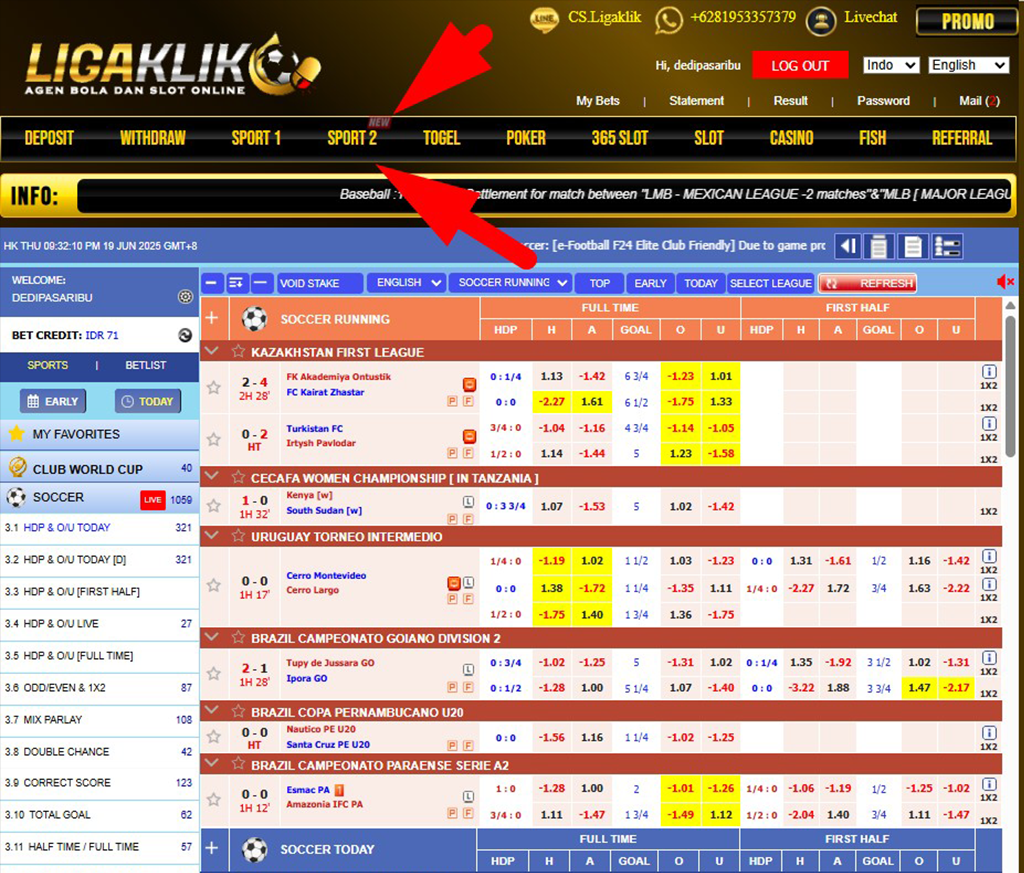Click the PROMO button
1024x873 pixels.
pyautogui.click(x=967, y=22)
